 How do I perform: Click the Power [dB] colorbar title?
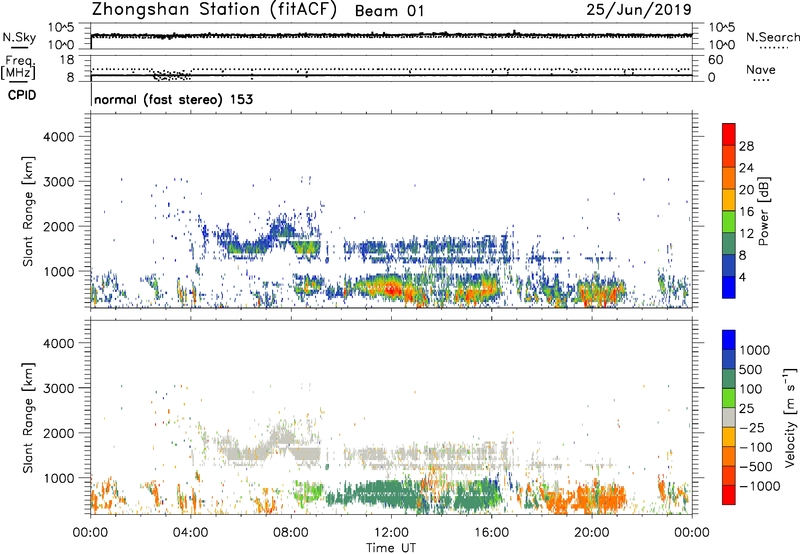(764, 211)
